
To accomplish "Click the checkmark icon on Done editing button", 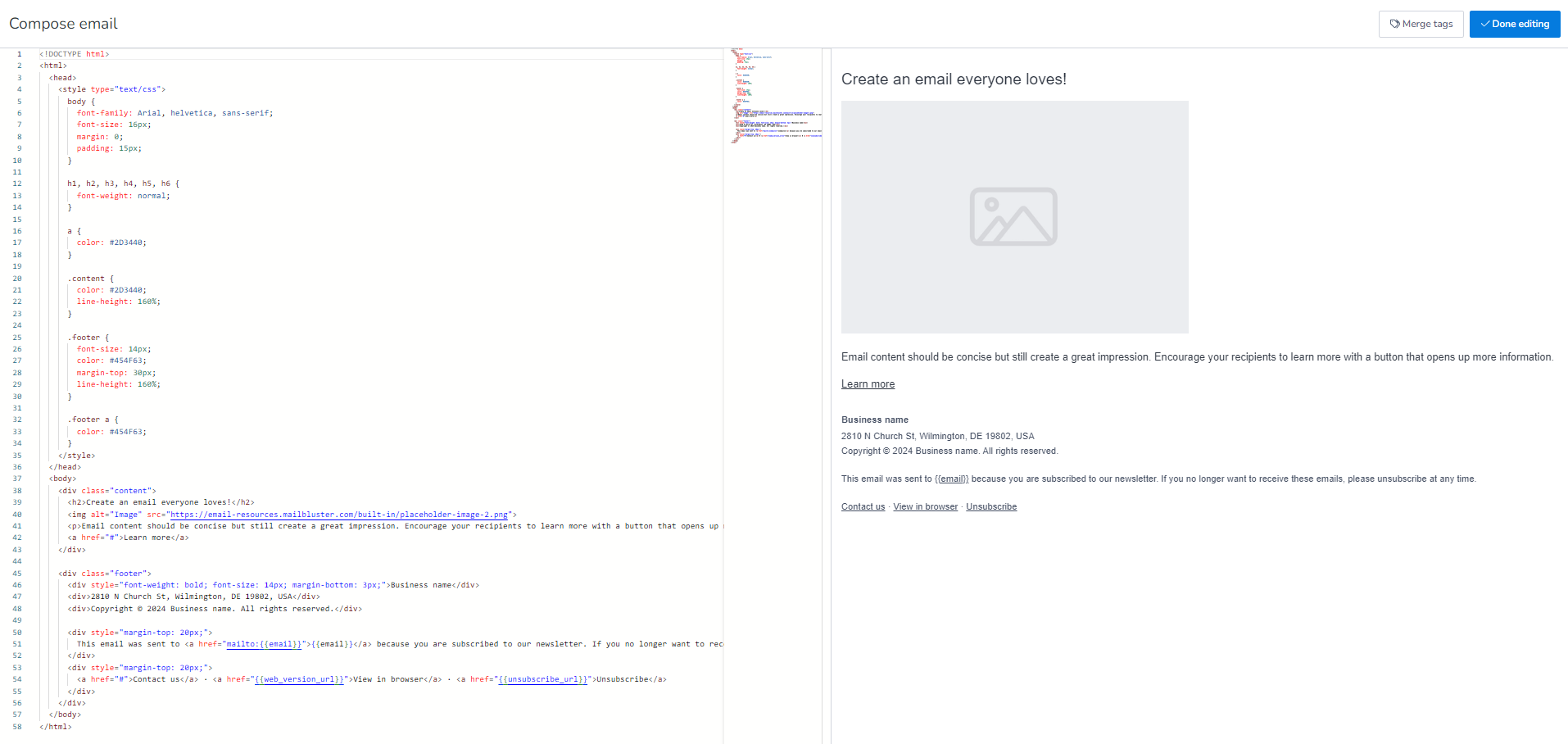I will tap(1484, 24).
